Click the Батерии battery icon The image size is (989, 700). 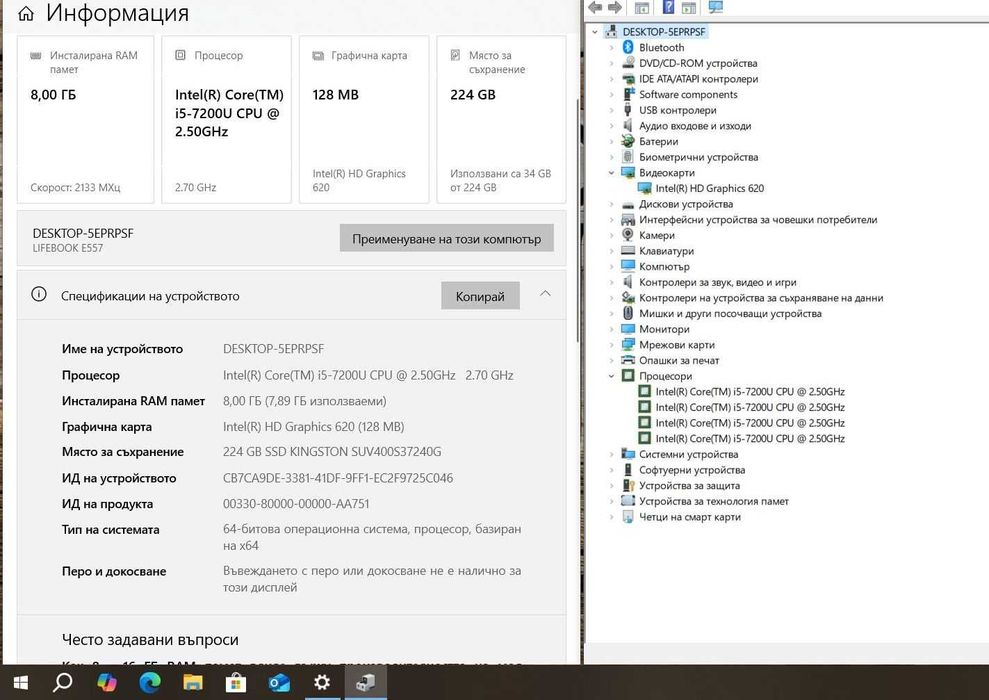coord(628,141)
